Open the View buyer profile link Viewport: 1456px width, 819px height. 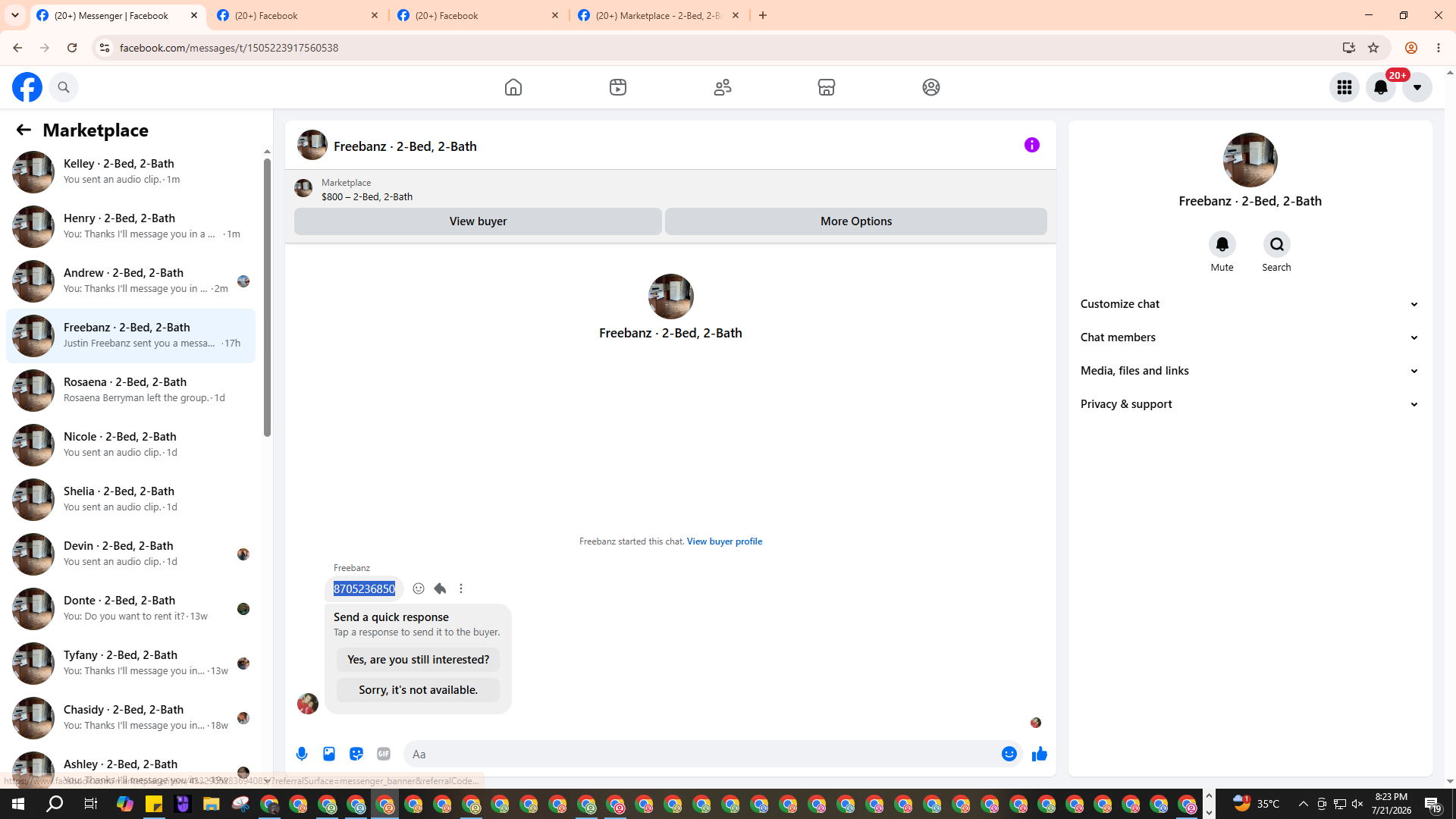[724, 541]
